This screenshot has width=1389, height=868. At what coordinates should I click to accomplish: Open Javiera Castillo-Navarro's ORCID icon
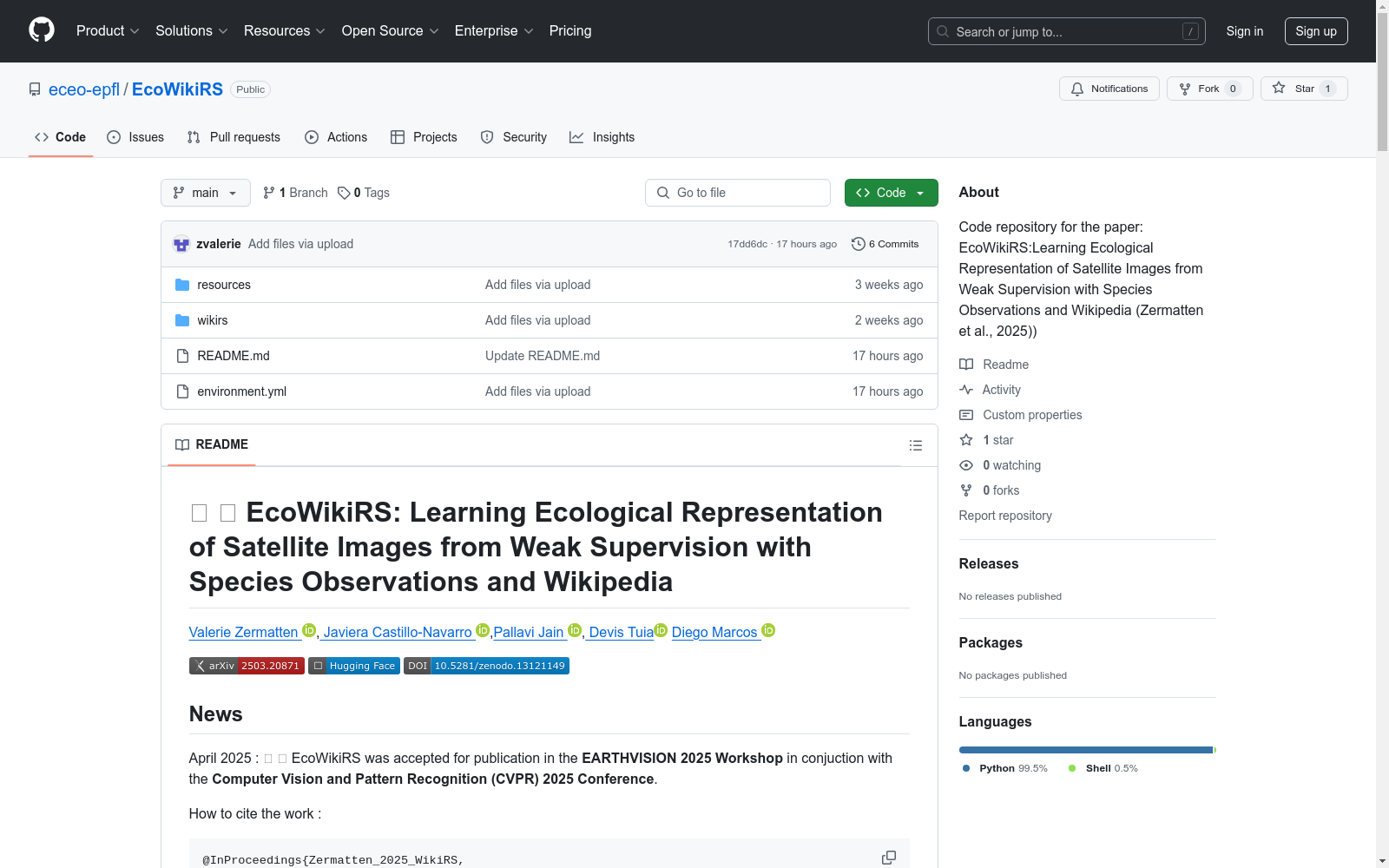coord(483,630)
